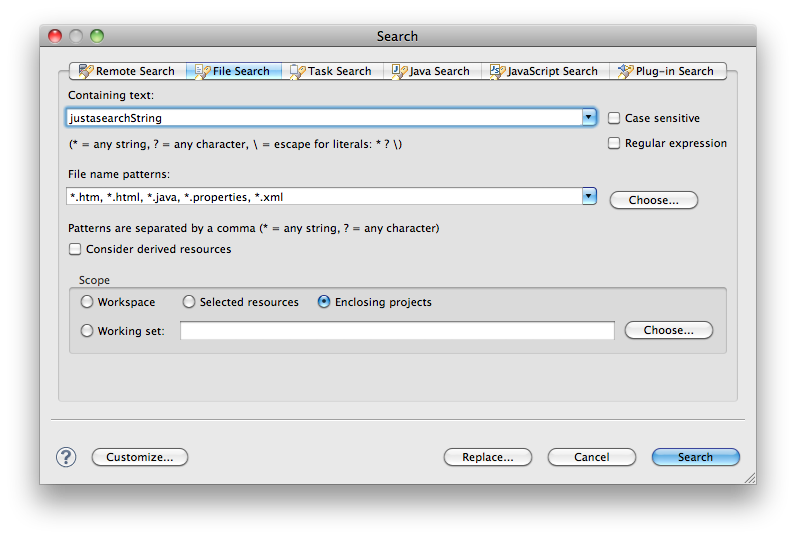Click Choose... next to Working set field
Viewport: 796px width, 539px height.
(x=668, y=330)
